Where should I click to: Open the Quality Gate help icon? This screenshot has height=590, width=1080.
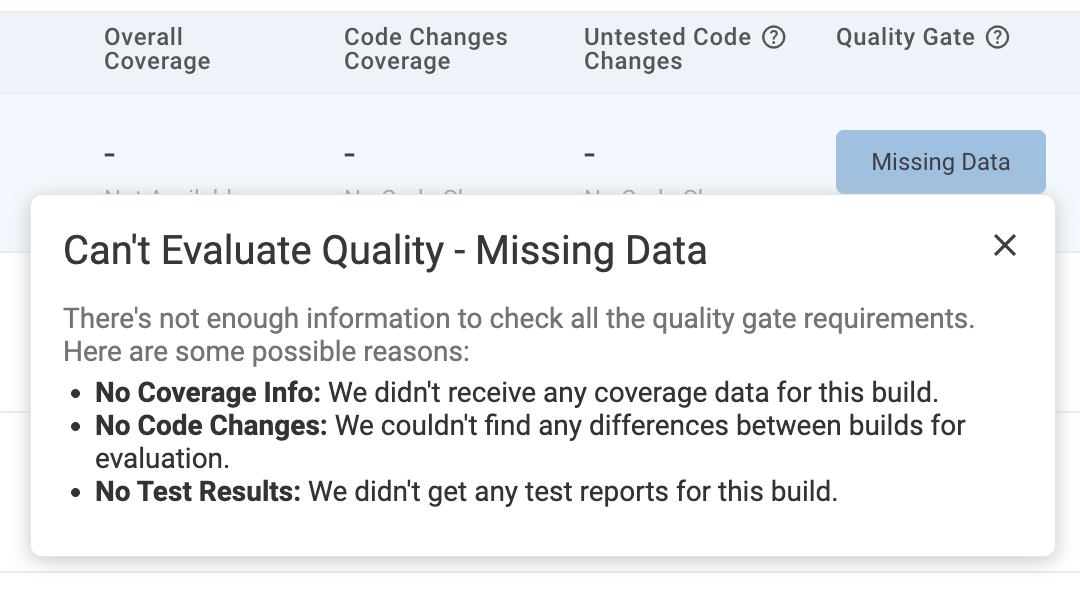pos(997,38)
